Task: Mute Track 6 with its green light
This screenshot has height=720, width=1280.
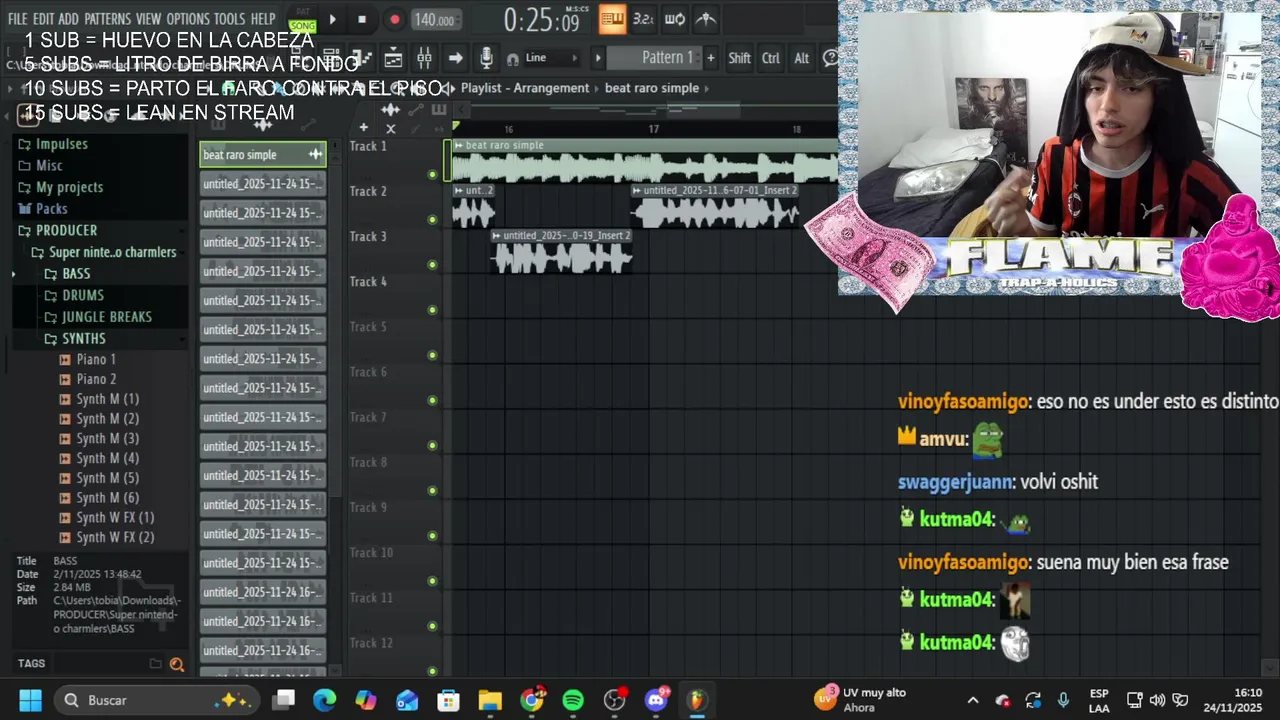Action: [432, 400]
